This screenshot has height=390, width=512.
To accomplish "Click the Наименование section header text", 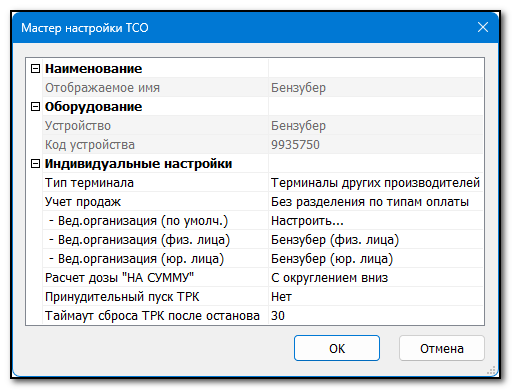I will pyautogui.click(x=94, y=69).
